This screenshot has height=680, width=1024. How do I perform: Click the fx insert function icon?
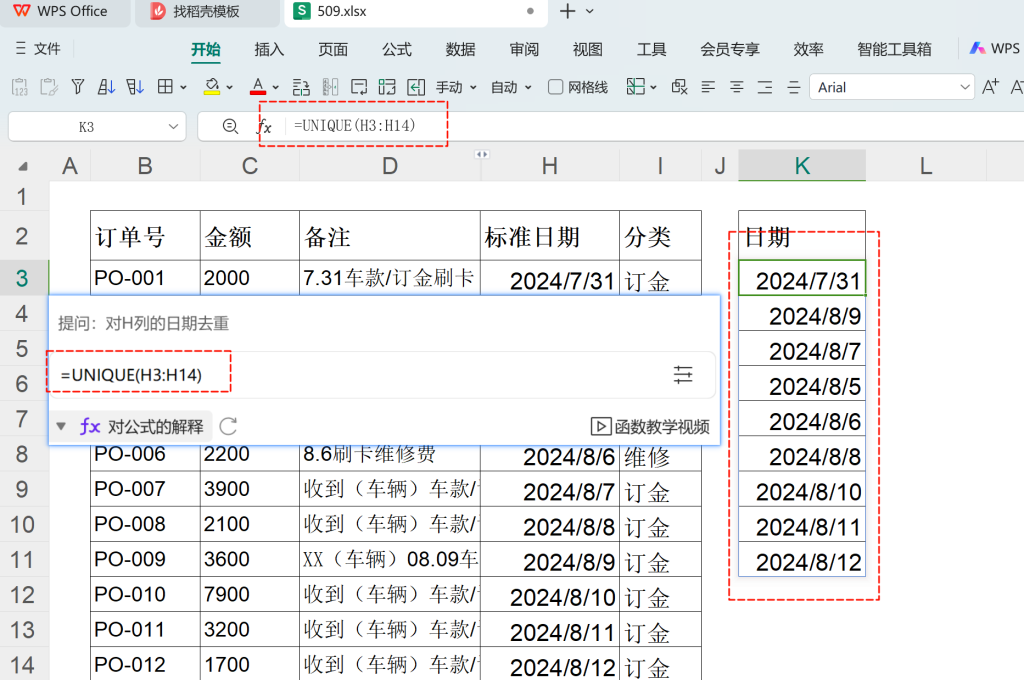(x=264, y=126)
